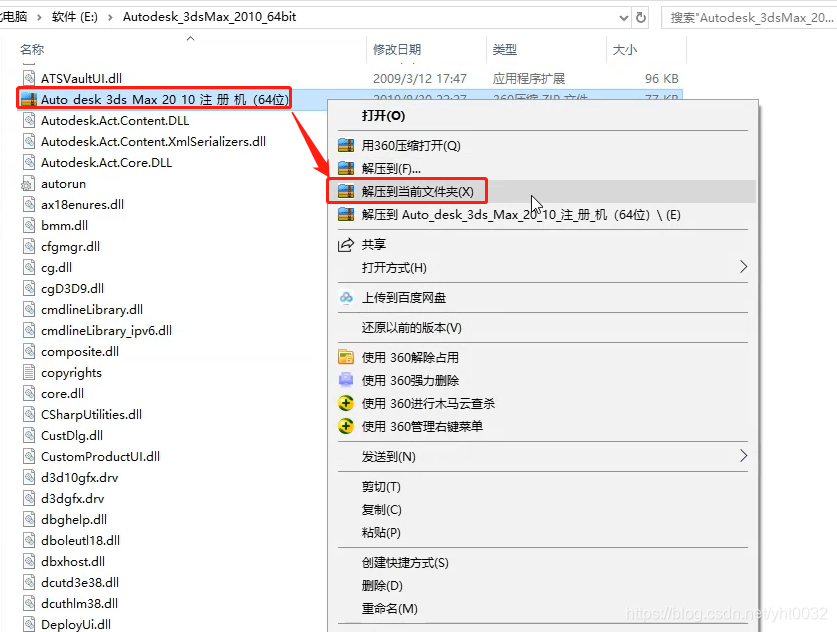The width and height of the screenshot is (837, 632).
Task: Select the file cmdlineLibrary_ipv6.dll
Action: [106, 330]
